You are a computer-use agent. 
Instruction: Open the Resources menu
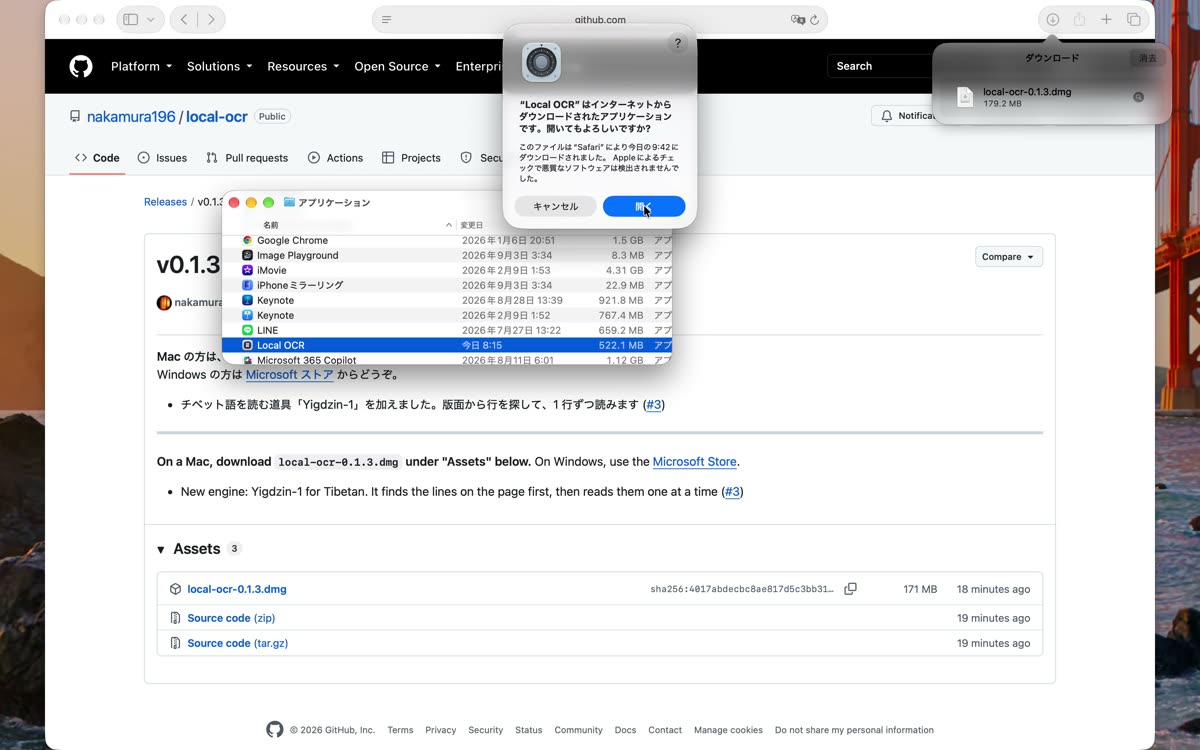click(x=303, y=66)
